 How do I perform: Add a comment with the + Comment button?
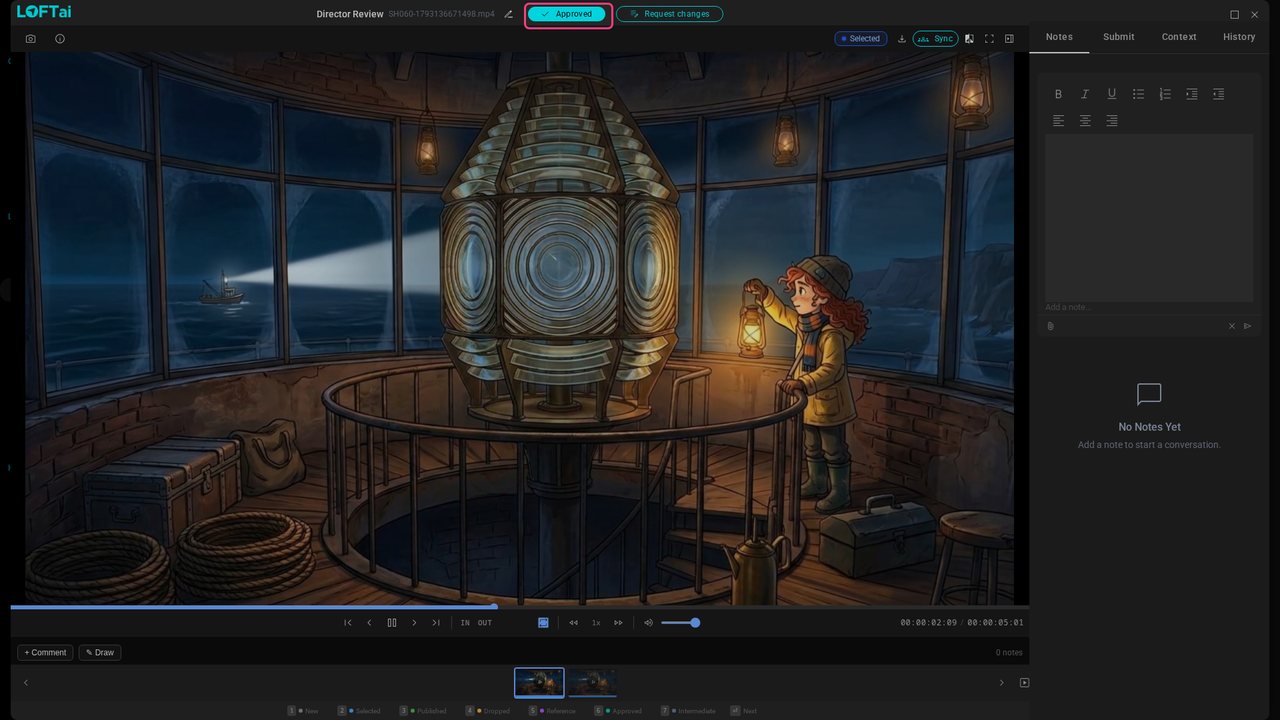(x=45, y=653)
